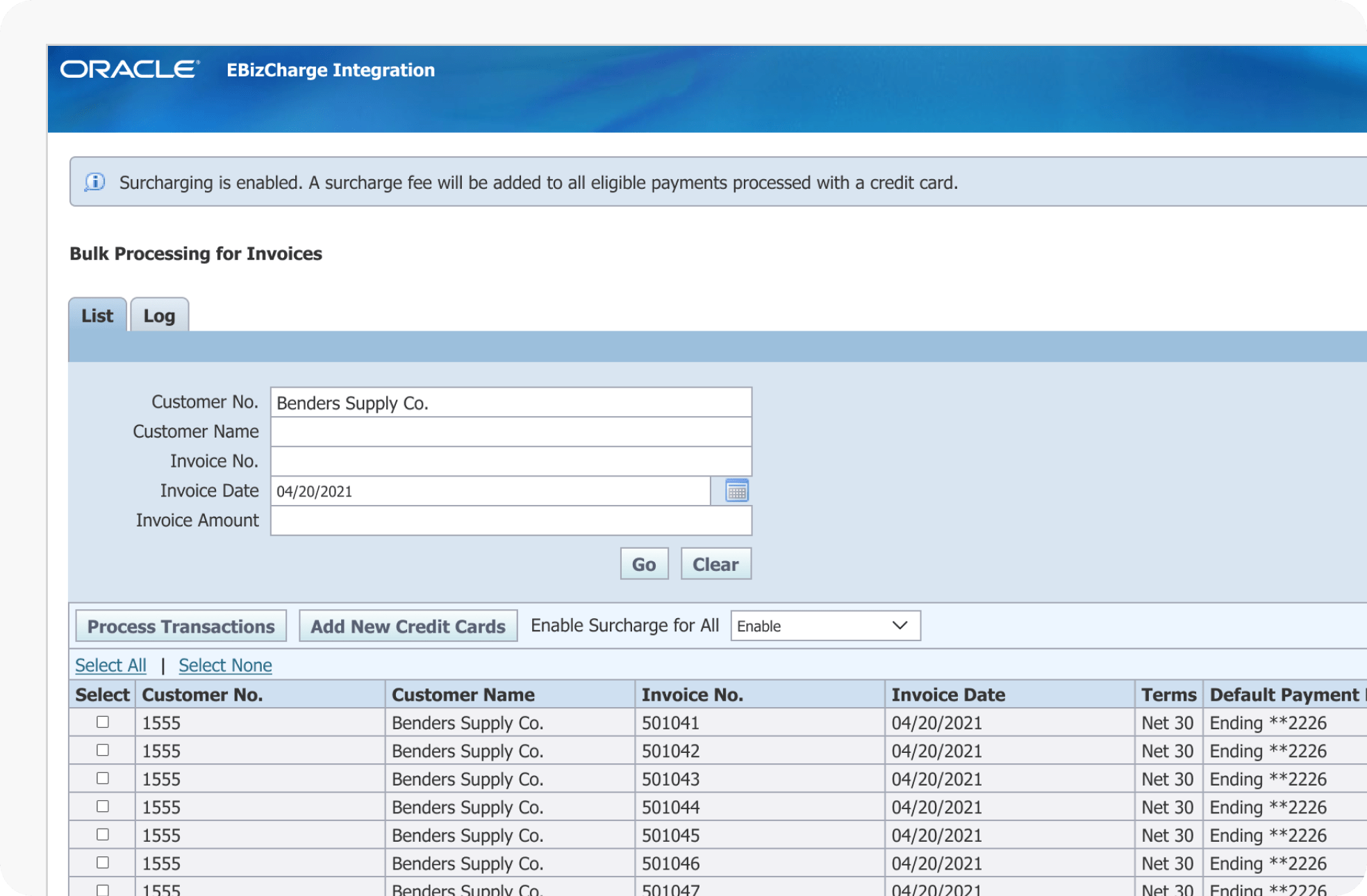
Task: Click Process Transactions button
Action: [x=181, y=626]
